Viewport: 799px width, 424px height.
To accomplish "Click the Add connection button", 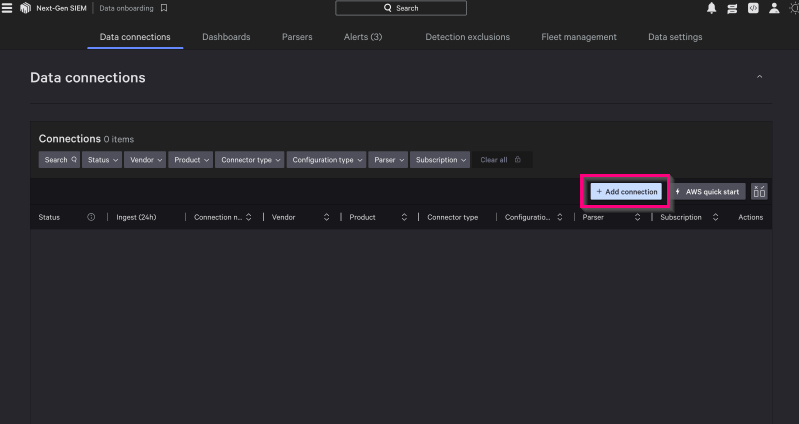I will pyautogui.click(x=626, y=191).
